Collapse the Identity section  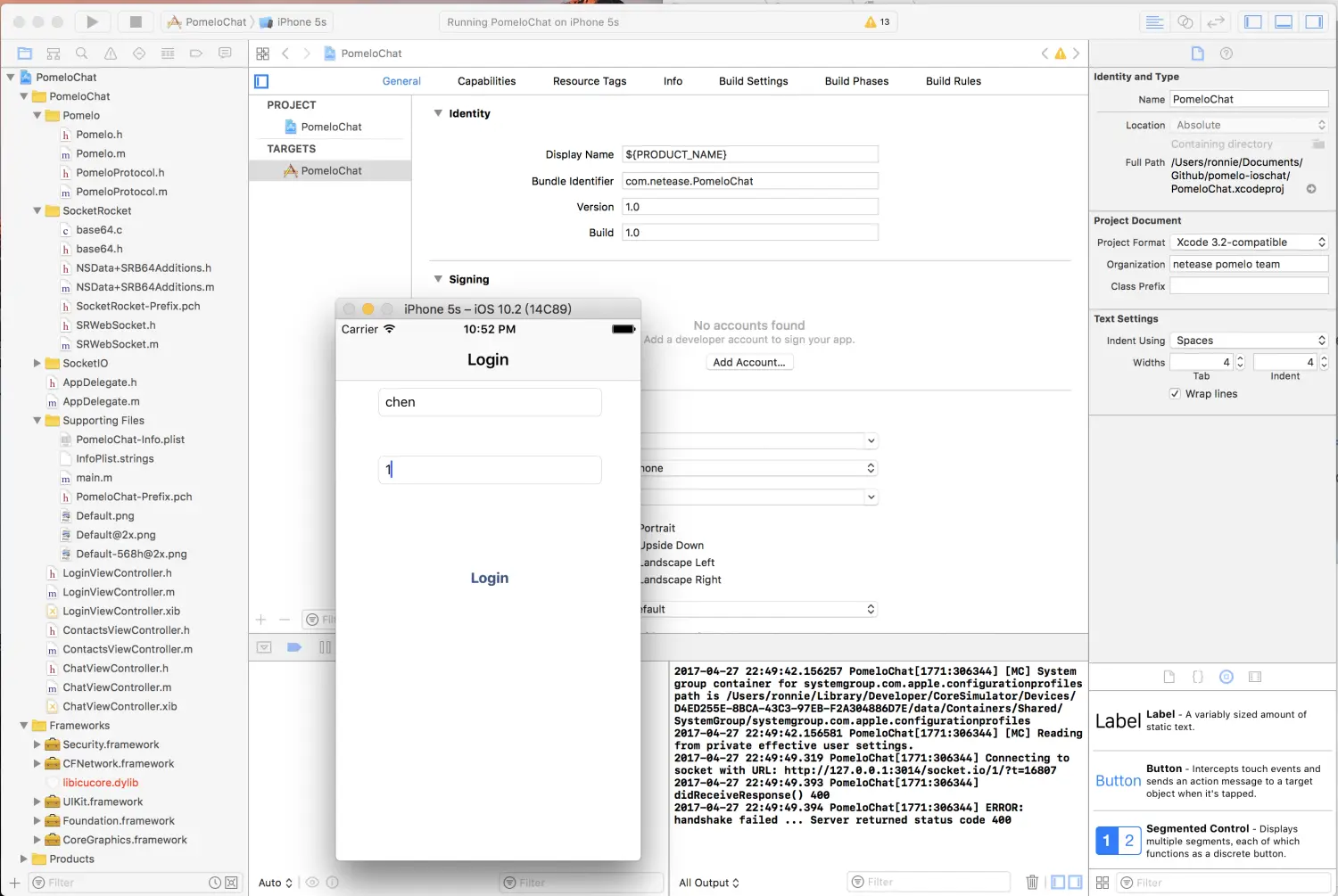pos(438,113)
